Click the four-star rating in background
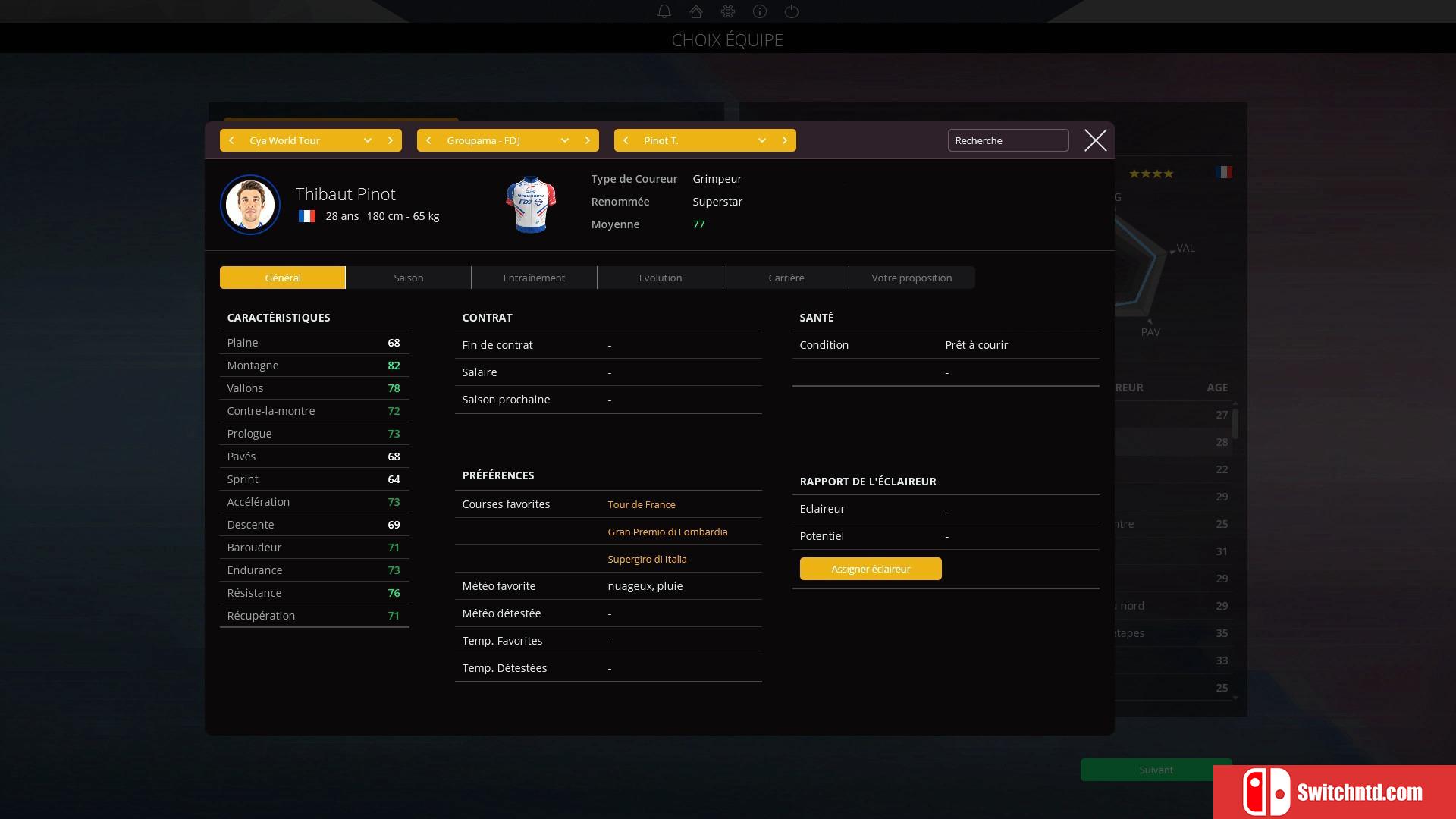The width and height of the screenshot is (1456, 819). click(1151, 174)
